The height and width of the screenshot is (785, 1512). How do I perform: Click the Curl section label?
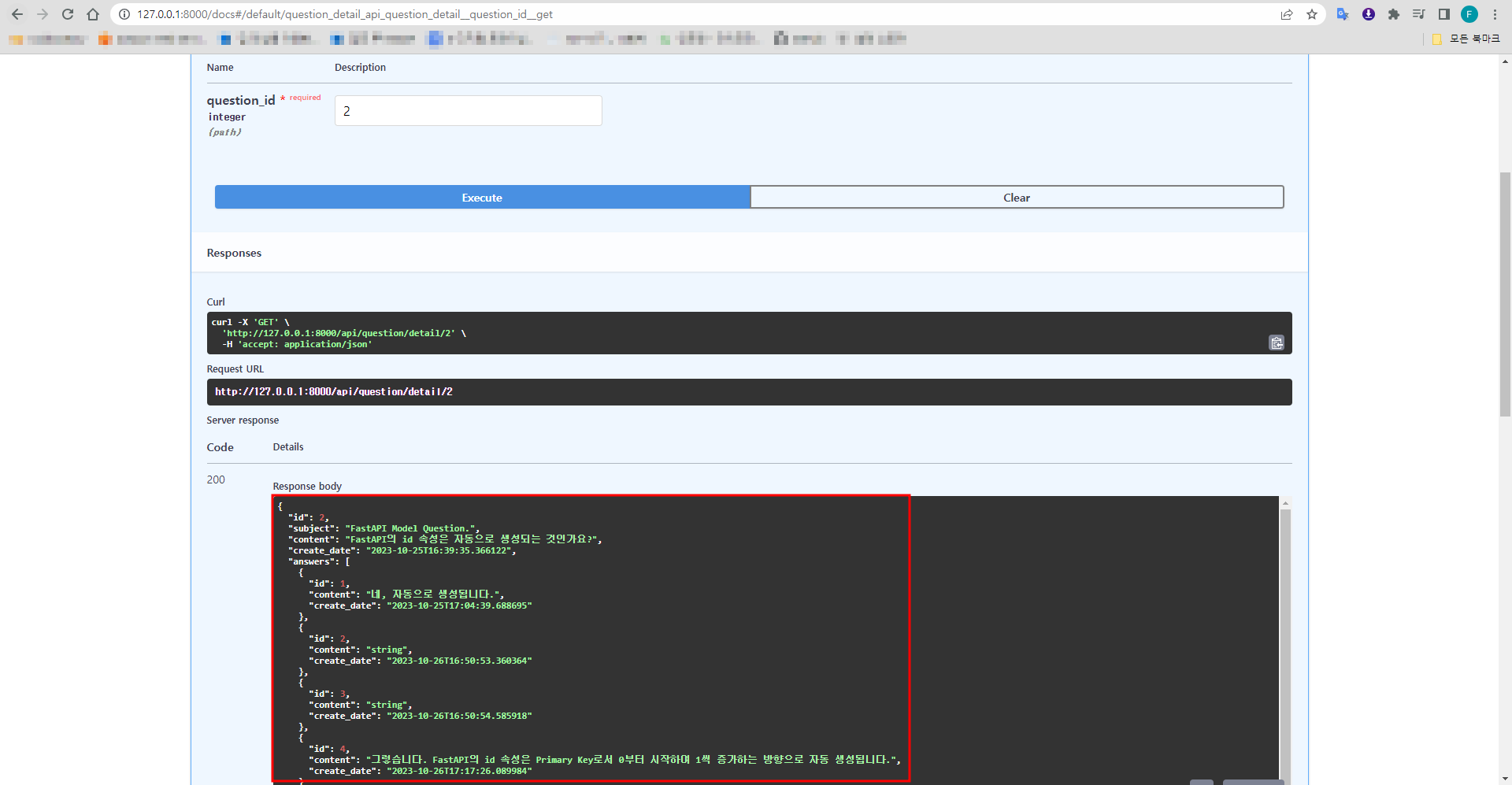point(216,302)
